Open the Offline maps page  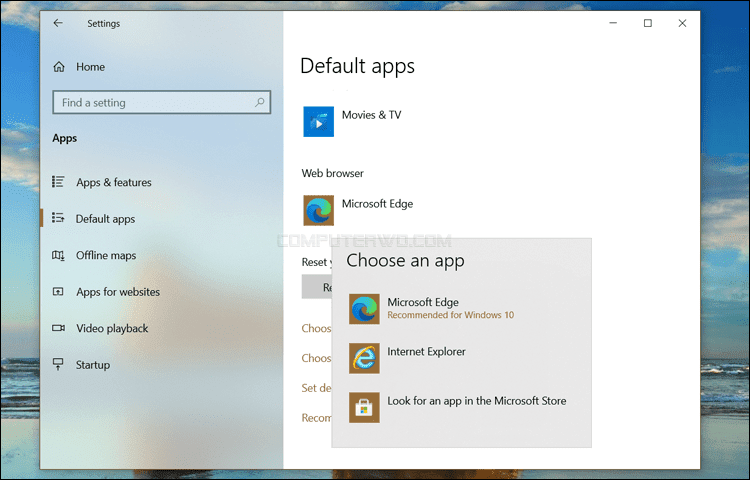point(106,255)
